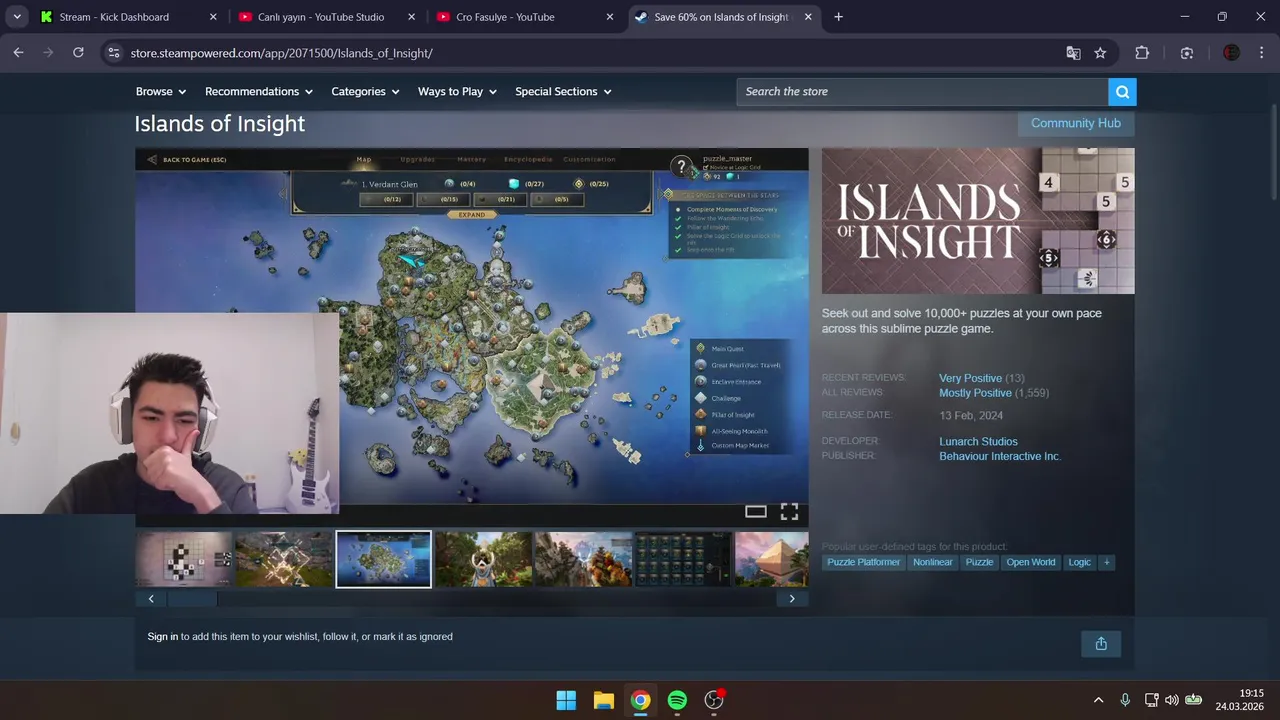The width and height of the screenshot is (1280, 720).
Task: Expand the Special Sections menu
Action: point(563,92)
